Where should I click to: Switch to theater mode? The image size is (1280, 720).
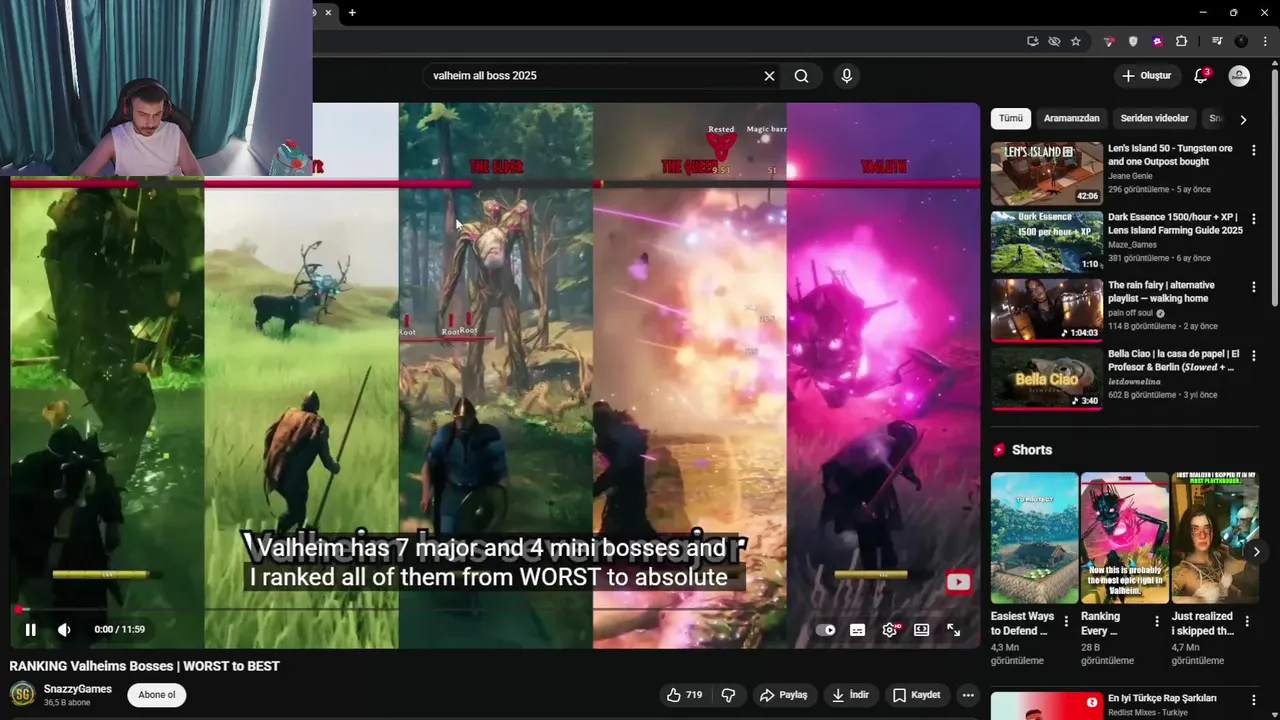coord(922,630)
